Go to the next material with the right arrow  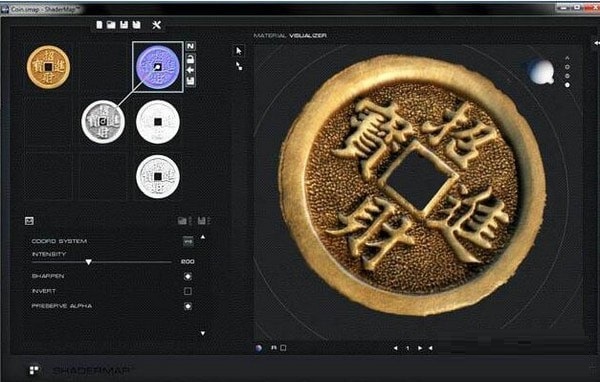click(x=420, y=348)
